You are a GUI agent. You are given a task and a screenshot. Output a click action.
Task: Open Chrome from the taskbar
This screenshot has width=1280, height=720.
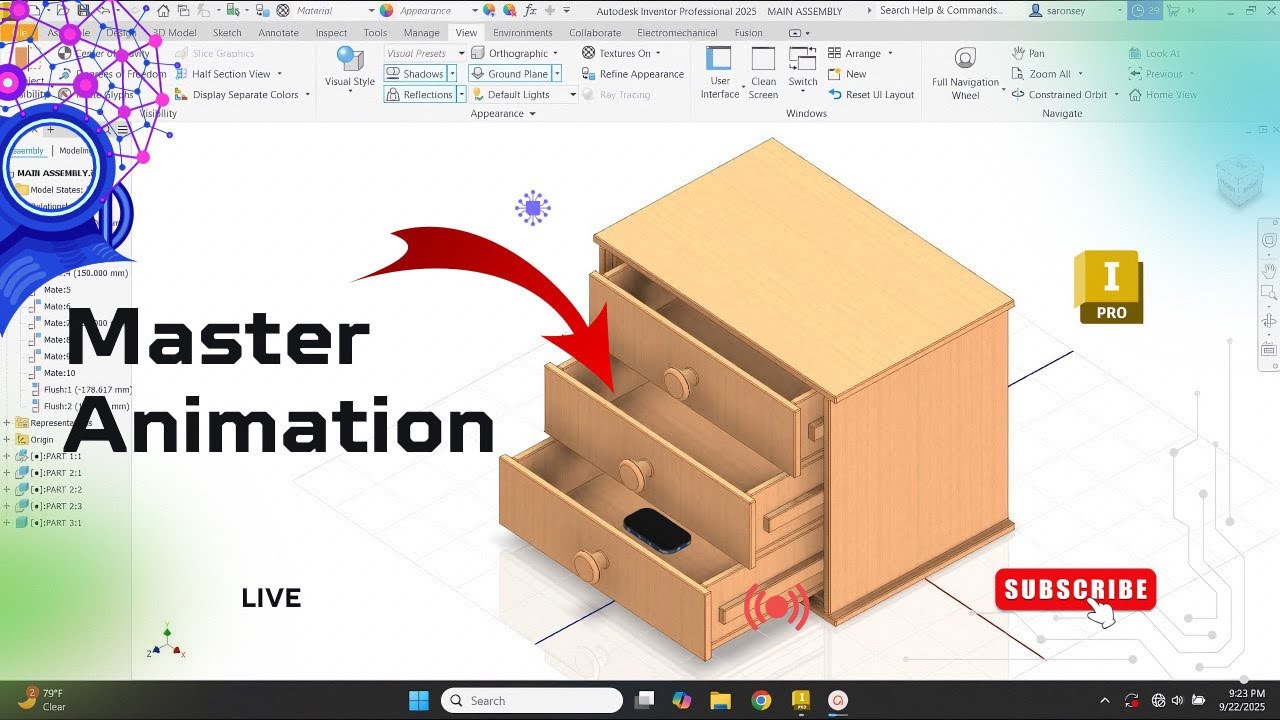[x=761, y=700]
